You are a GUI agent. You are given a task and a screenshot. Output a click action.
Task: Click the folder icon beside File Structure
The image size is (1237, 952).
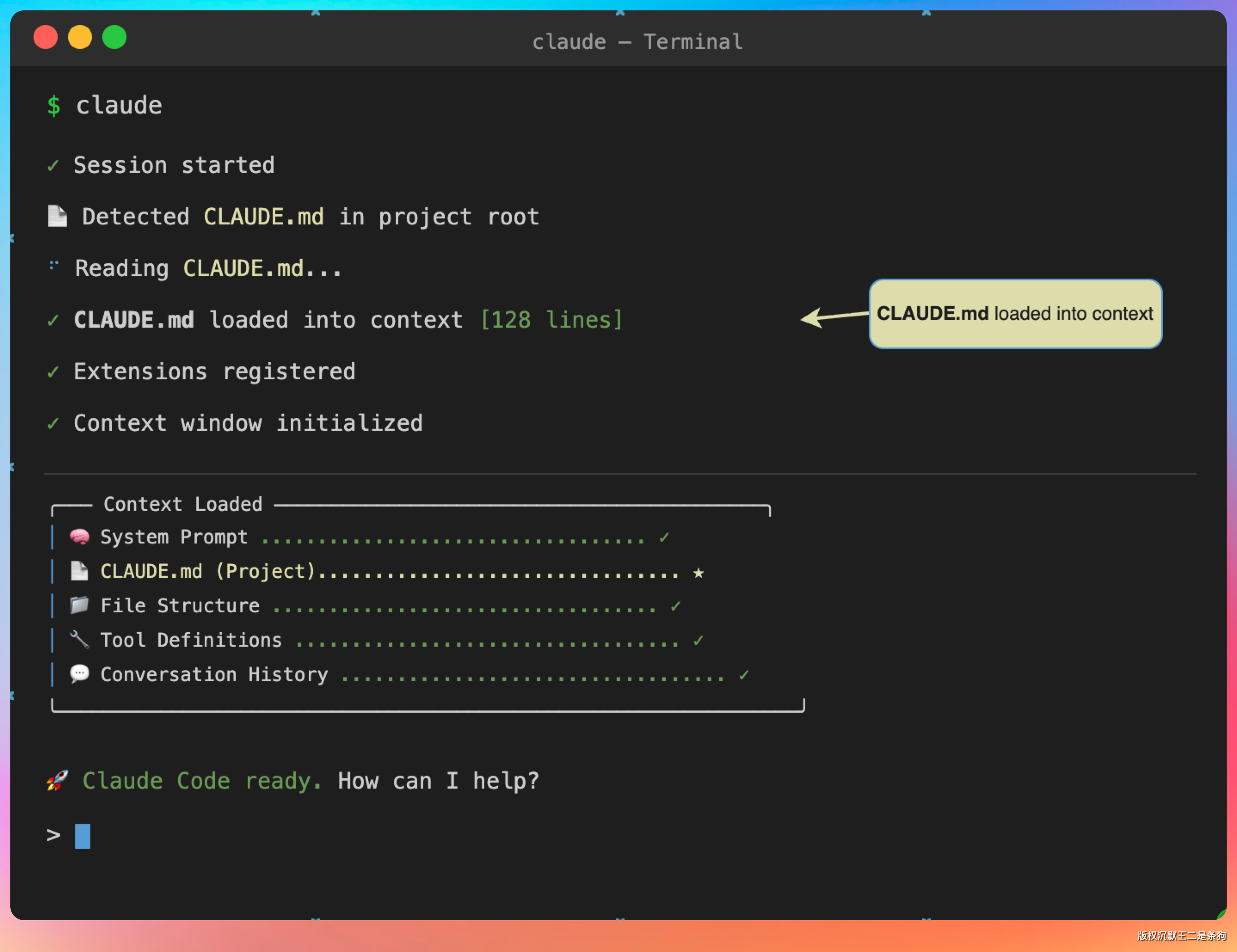point(79,605)
